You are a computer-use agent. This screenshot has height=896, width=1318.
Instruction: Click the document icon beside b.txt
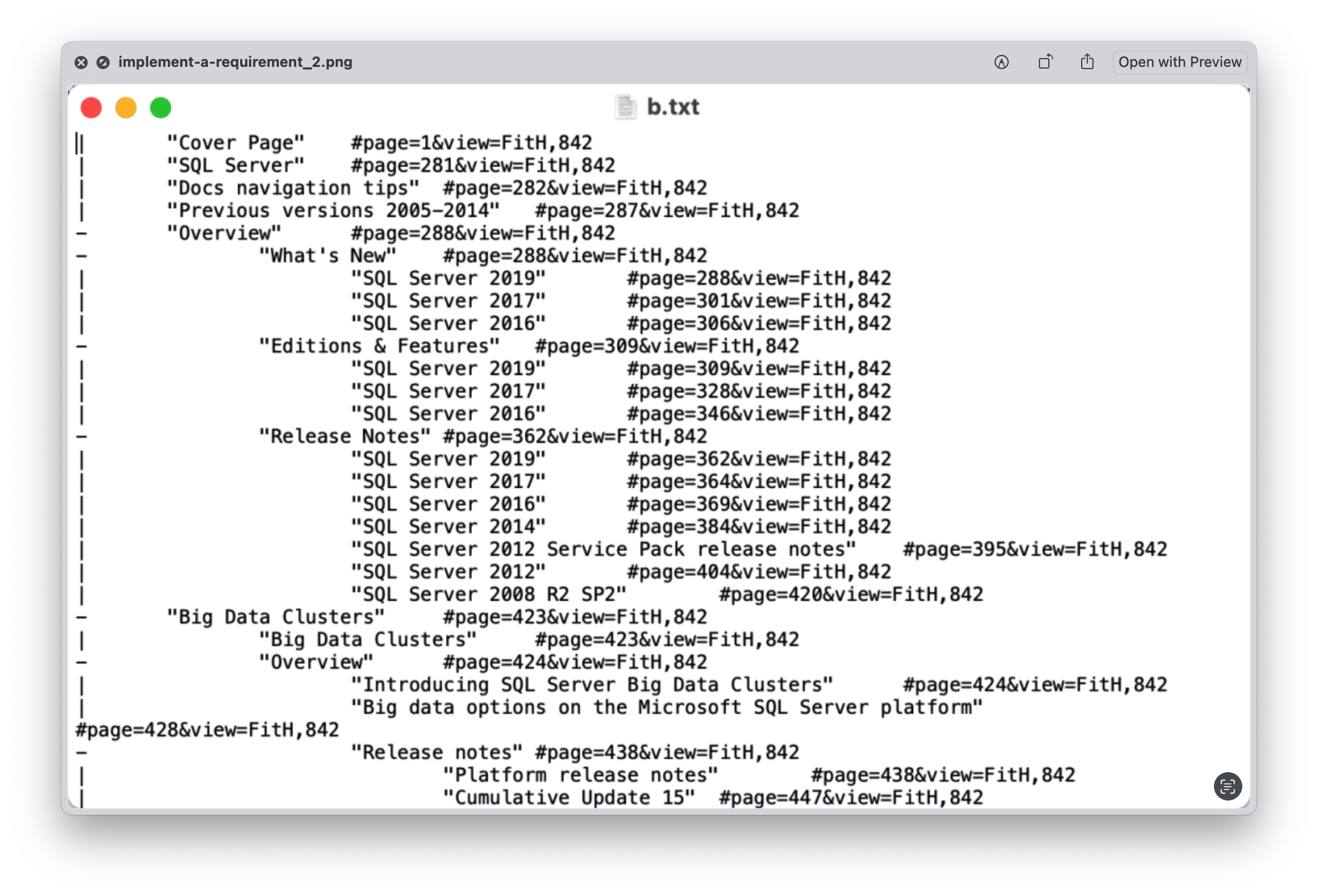pos(626,106)
